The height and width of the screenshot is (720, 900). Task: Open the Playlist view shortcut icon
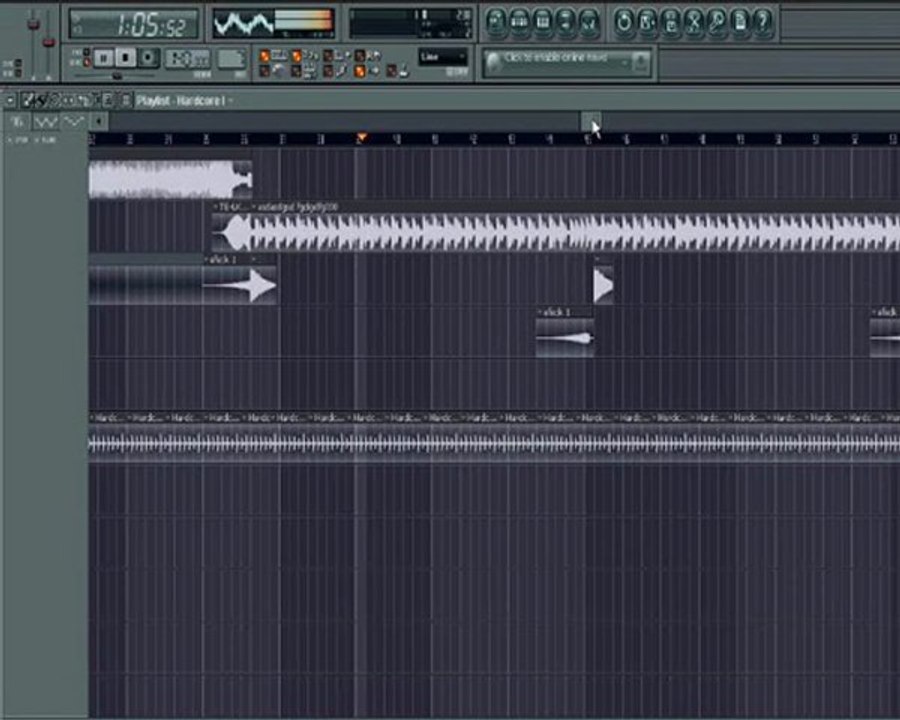[496, 22]
